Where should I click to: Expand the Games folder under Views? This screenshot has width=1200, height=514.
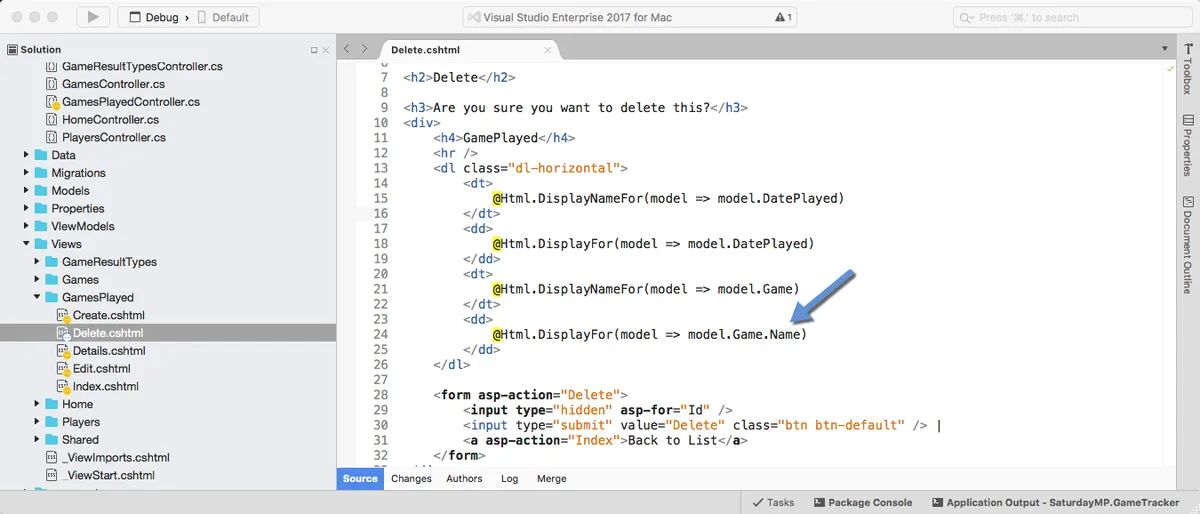[38, 280]
